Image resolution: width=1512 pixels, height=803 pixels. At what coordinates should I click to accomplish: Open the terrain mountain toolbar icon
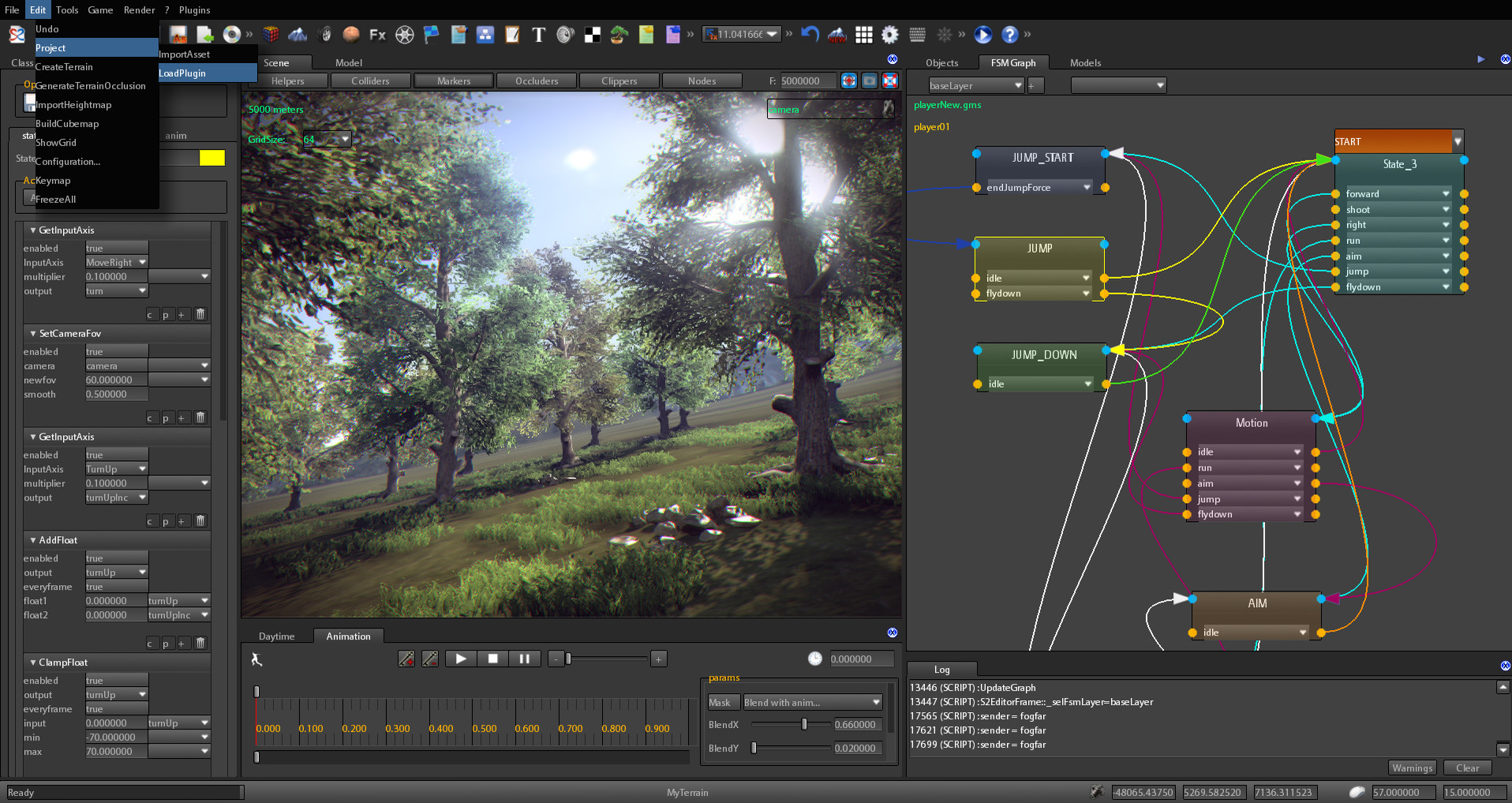pos(298,35)
